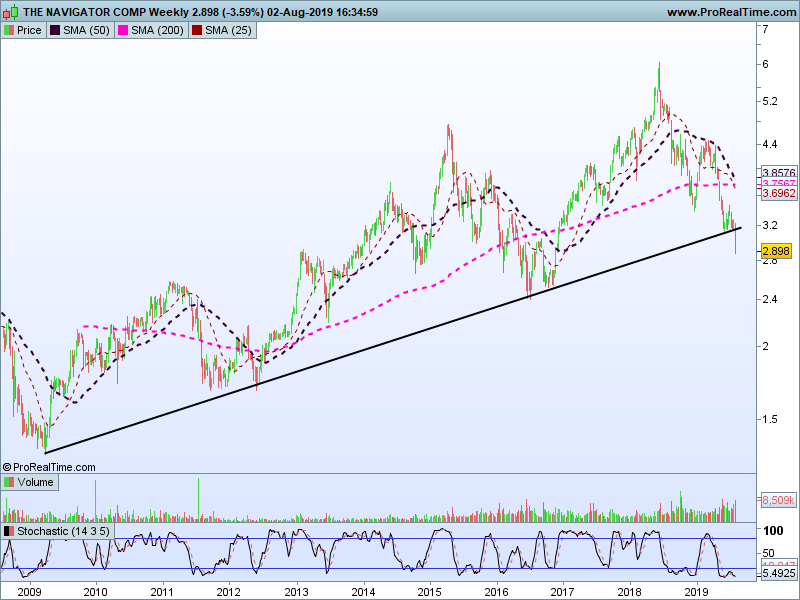
Task: Click the 2015 label on the time axis
Action: click(x=430, y=592)
